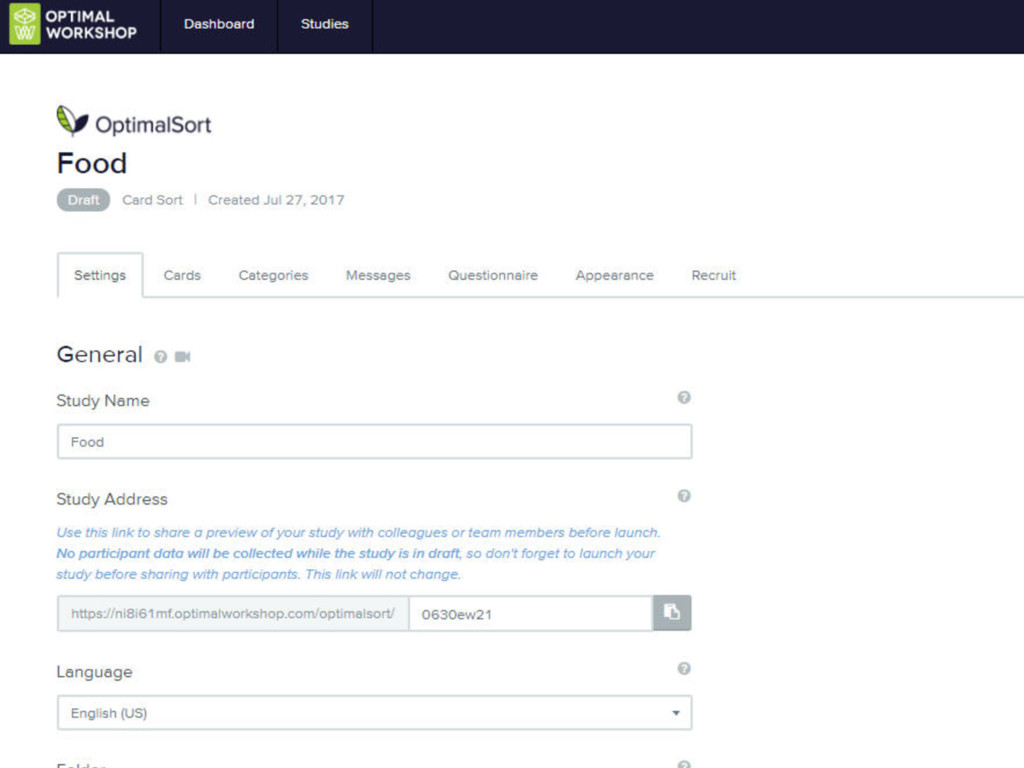Click the Language help icon

(684, 668)
